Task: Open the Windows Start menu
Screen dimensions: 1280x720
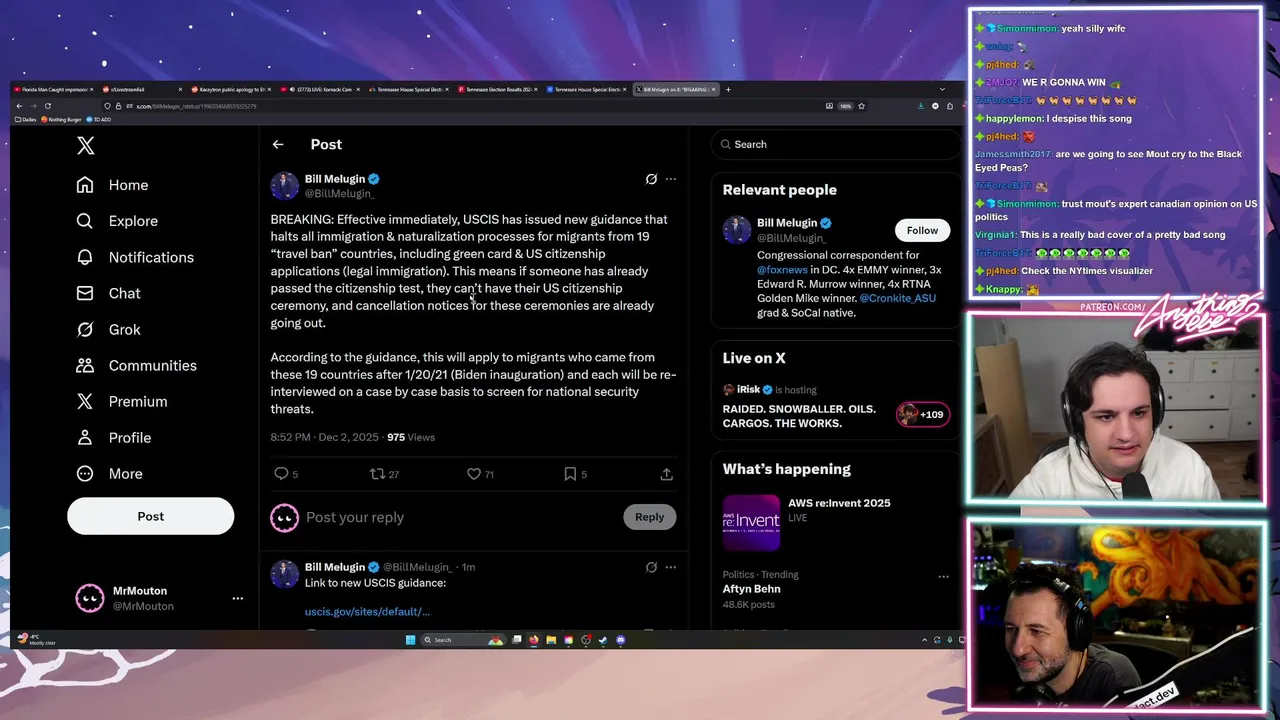Action: pyautogui.click(x=410, y=640)
